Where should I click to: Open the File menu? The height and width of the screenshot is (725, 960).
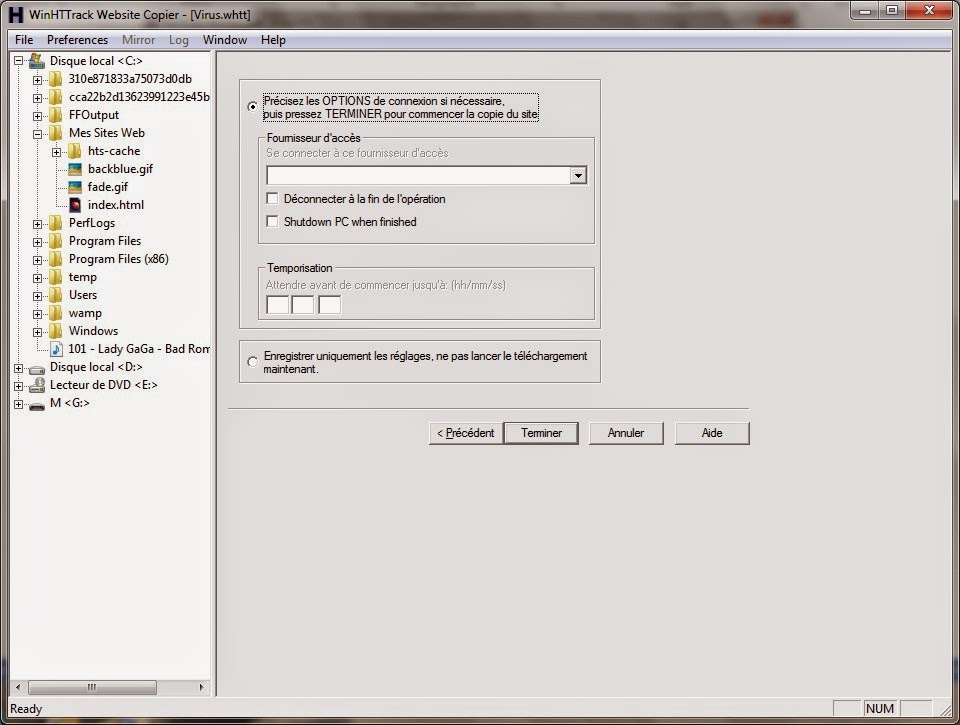coord(24,40)
